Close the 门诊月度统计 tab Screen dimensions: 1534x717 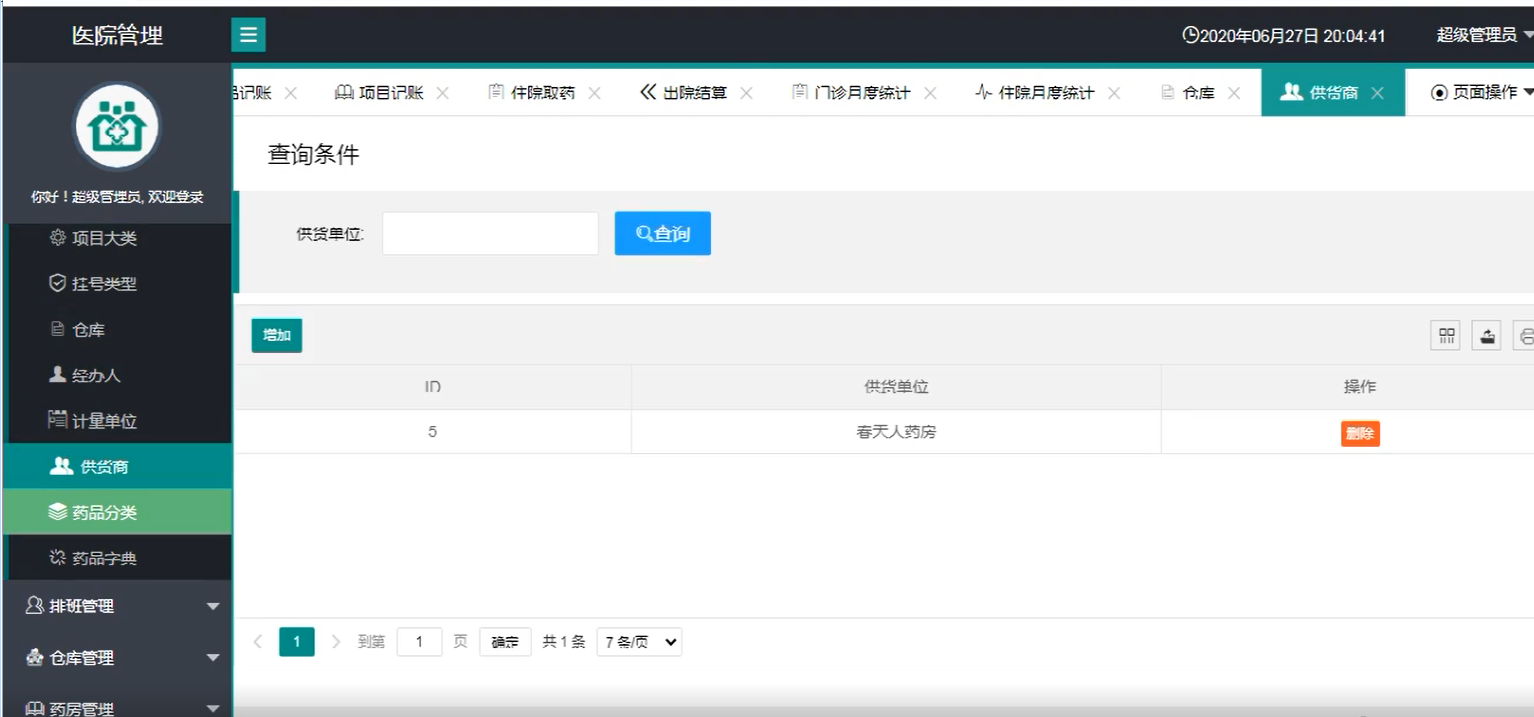click(930, 93)
